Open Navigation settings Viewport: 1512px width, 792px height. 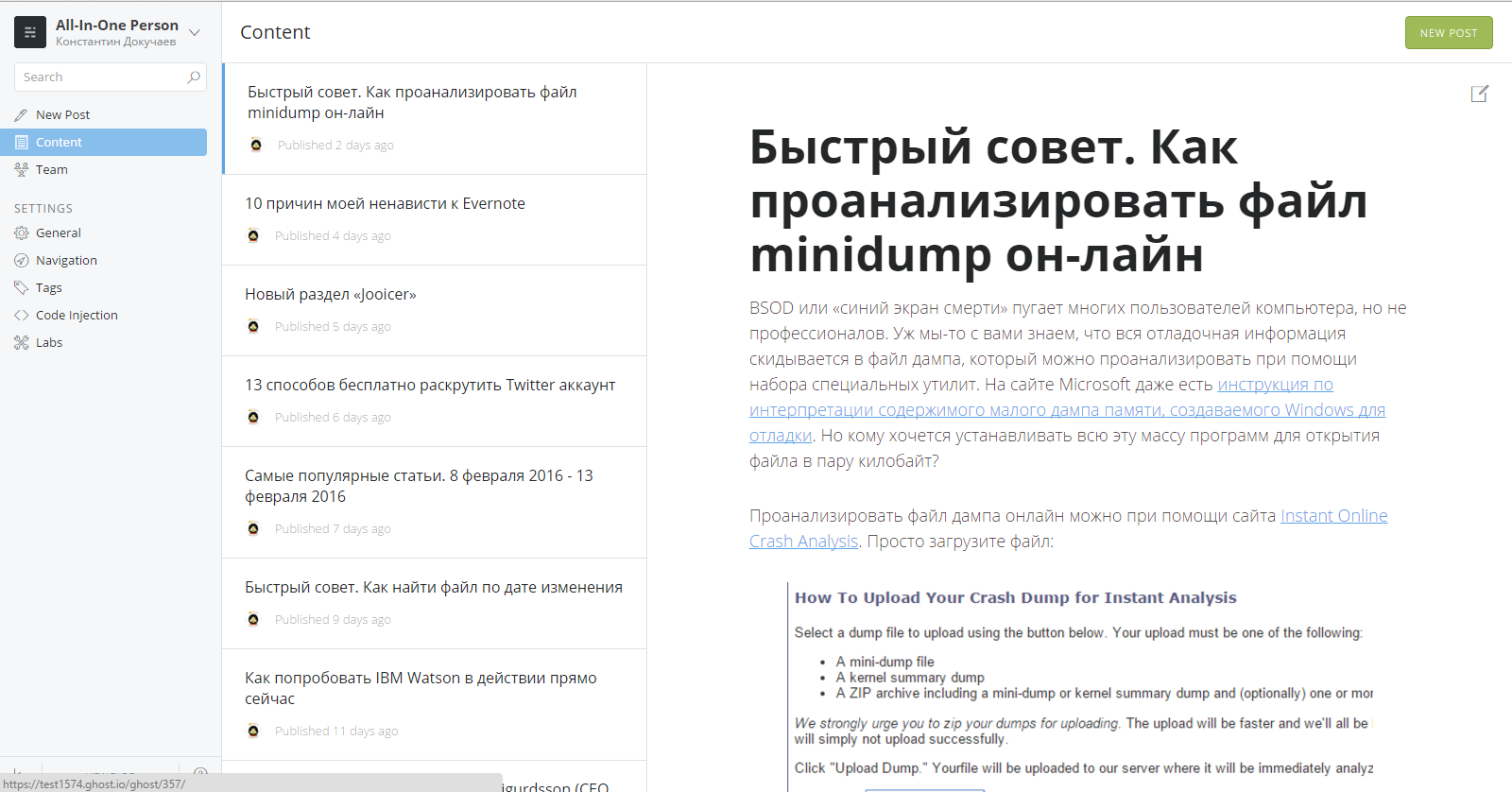(66, 261)
